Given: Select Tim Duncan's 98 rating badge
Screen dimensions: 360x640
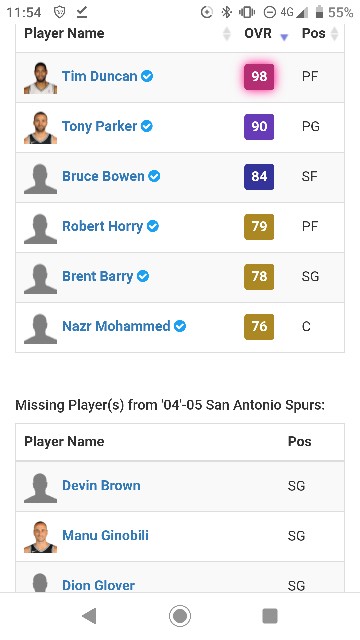Looking at the screenshot, I should [259, 76].
